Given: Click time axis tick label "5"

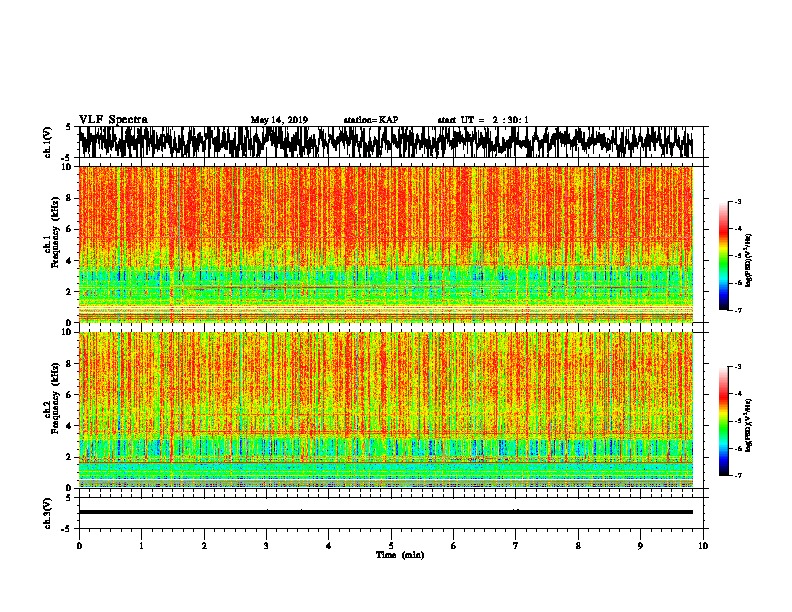Looking at the screenshot, I should (x=391, y=545).
